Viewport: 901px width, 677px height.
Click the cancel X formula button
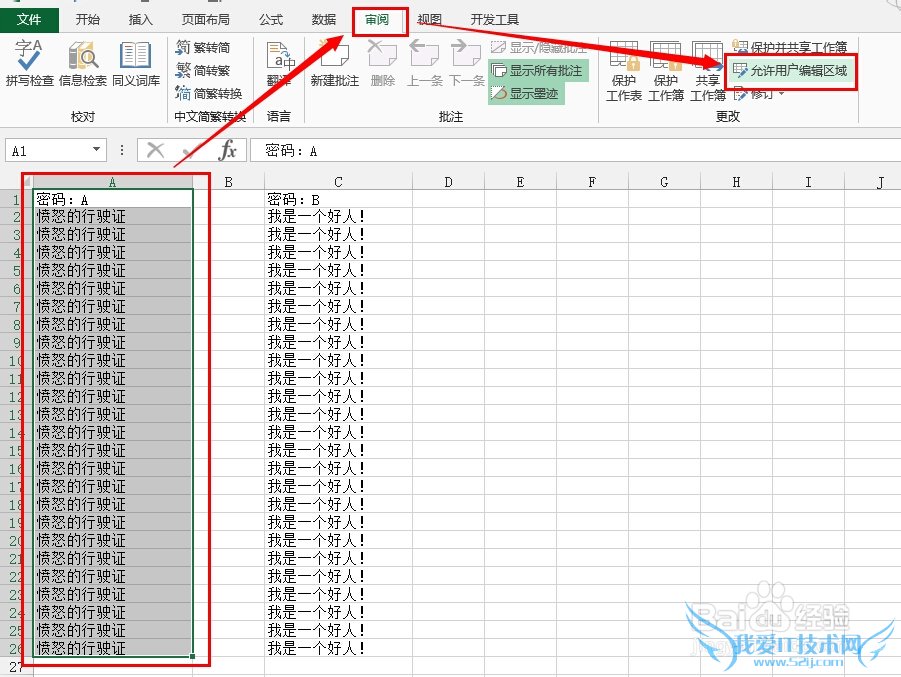pyautogui.click(x=155, y=151)
